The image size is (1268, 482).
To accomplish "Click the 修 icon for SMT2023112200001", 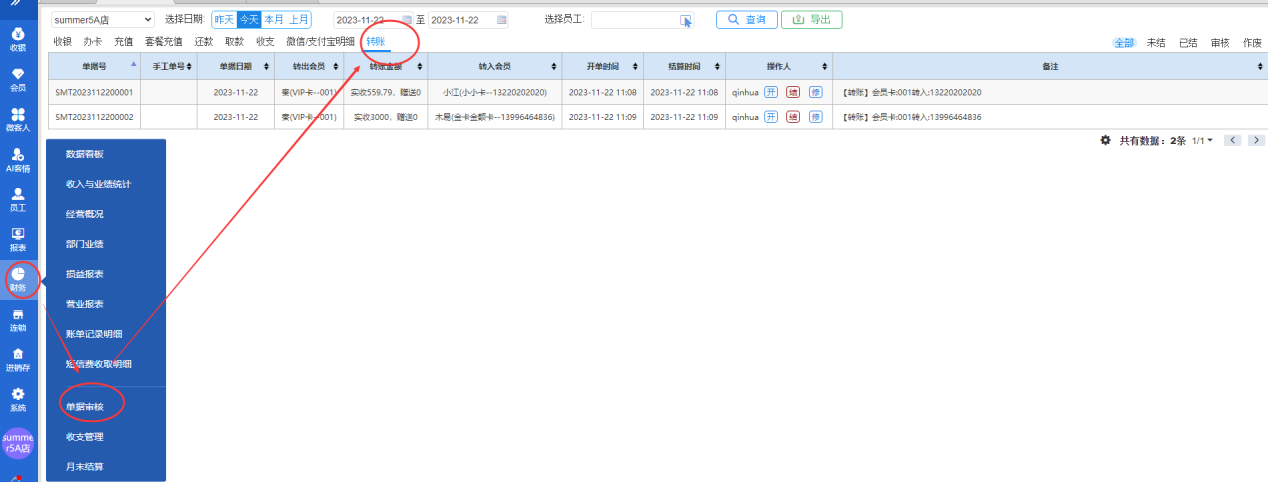I will pyautogui.click(x=816, y=92).
